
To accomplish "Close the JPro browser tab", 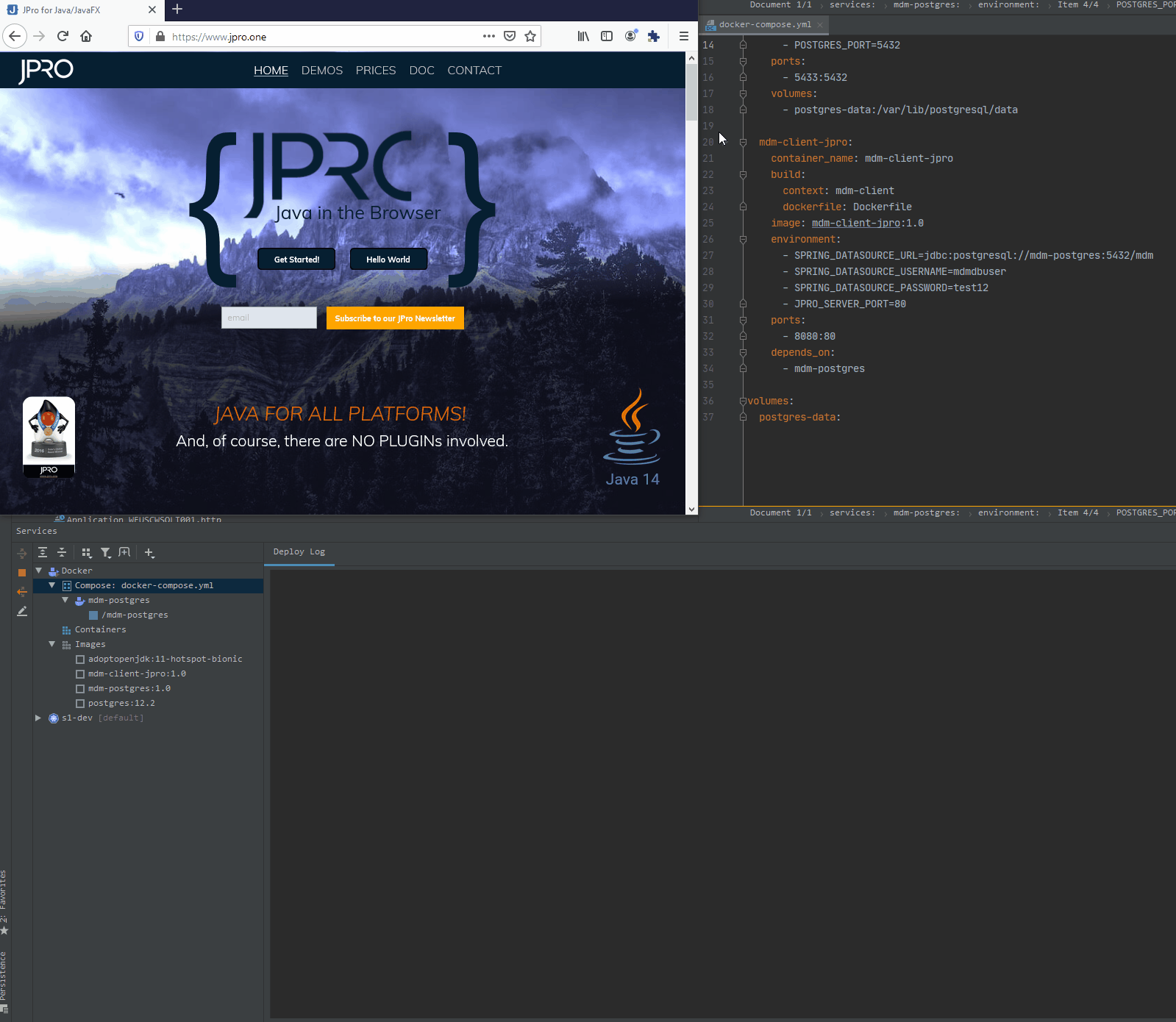I will click(x=152, y=10).
